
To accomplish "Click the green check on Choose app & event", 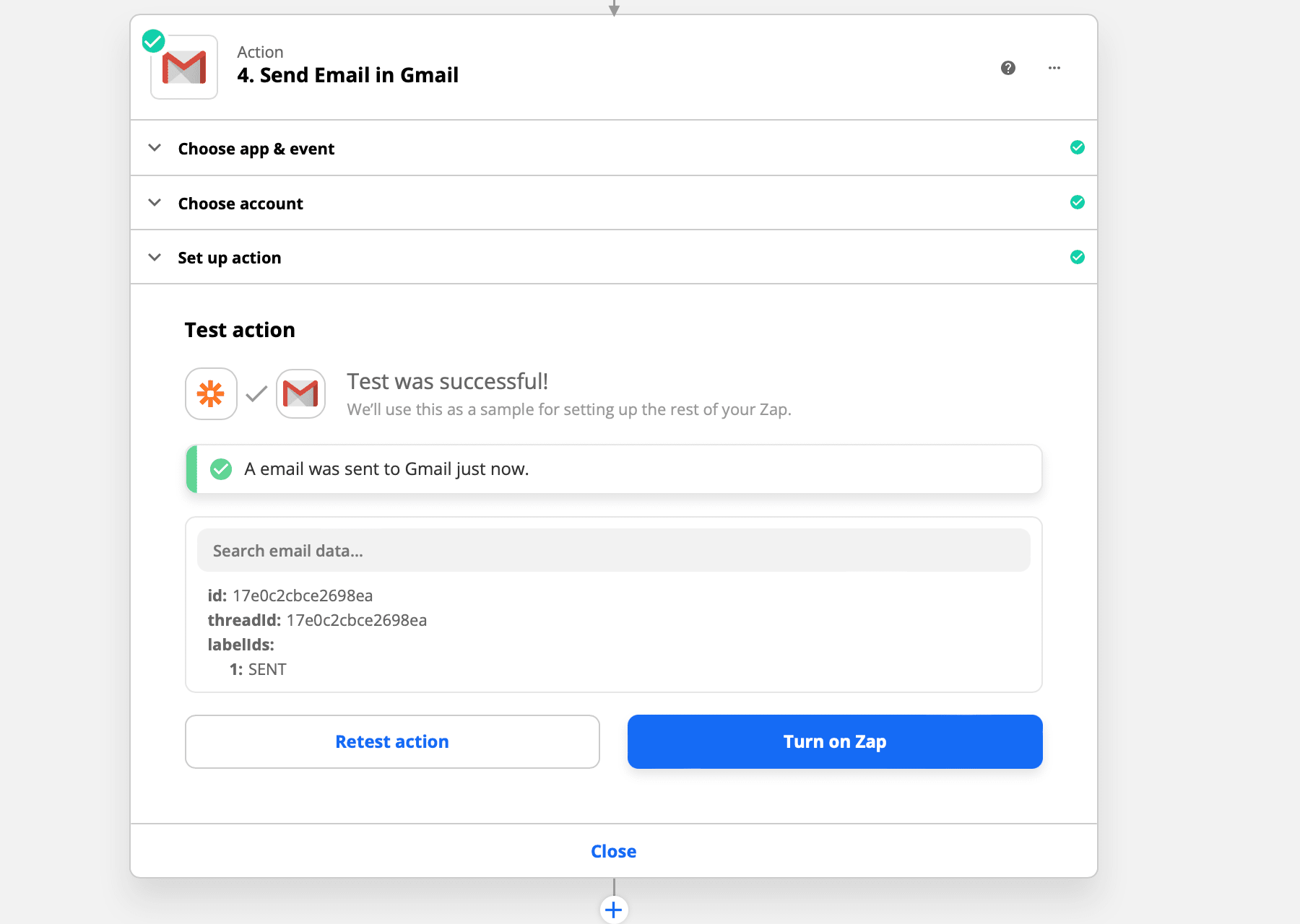I will 1078,147.
